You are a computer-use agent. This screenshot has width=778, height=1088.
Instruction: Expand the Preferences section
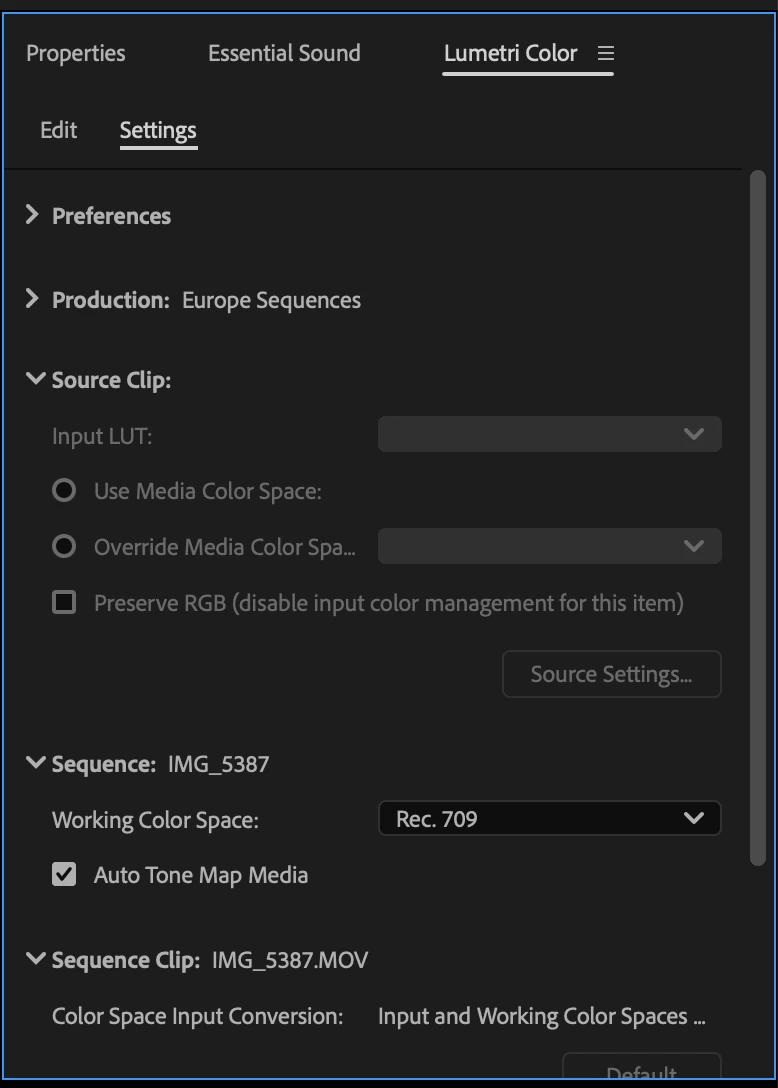tap(33, 215)
